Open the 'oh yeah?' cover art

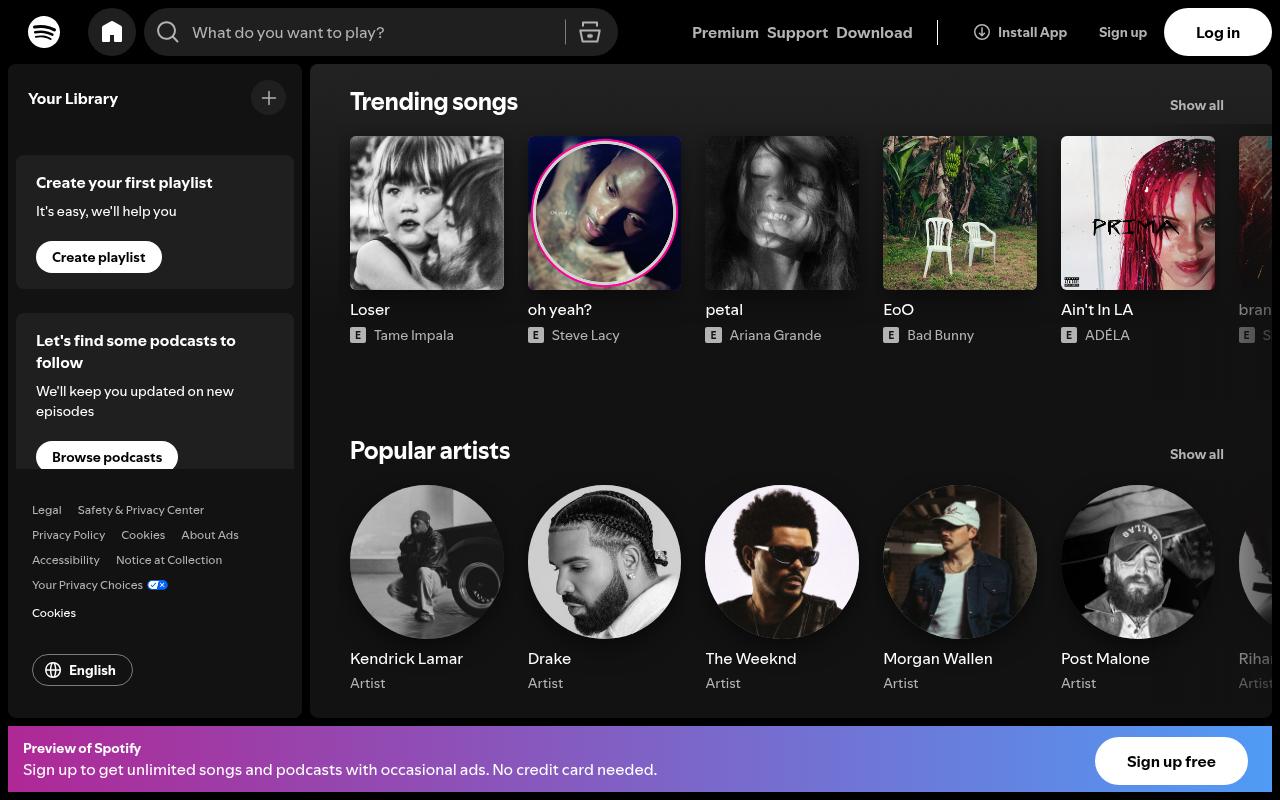click(604, 213)
